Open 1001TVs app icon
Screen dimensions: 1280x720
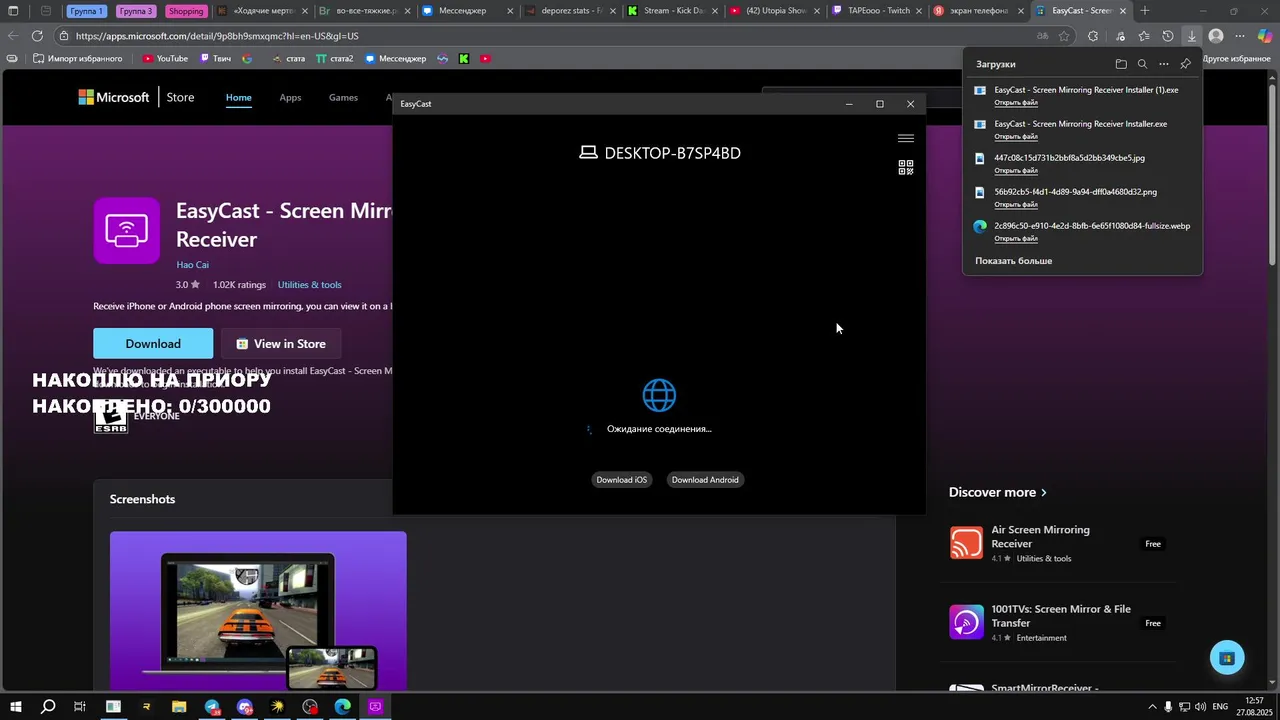966,622
